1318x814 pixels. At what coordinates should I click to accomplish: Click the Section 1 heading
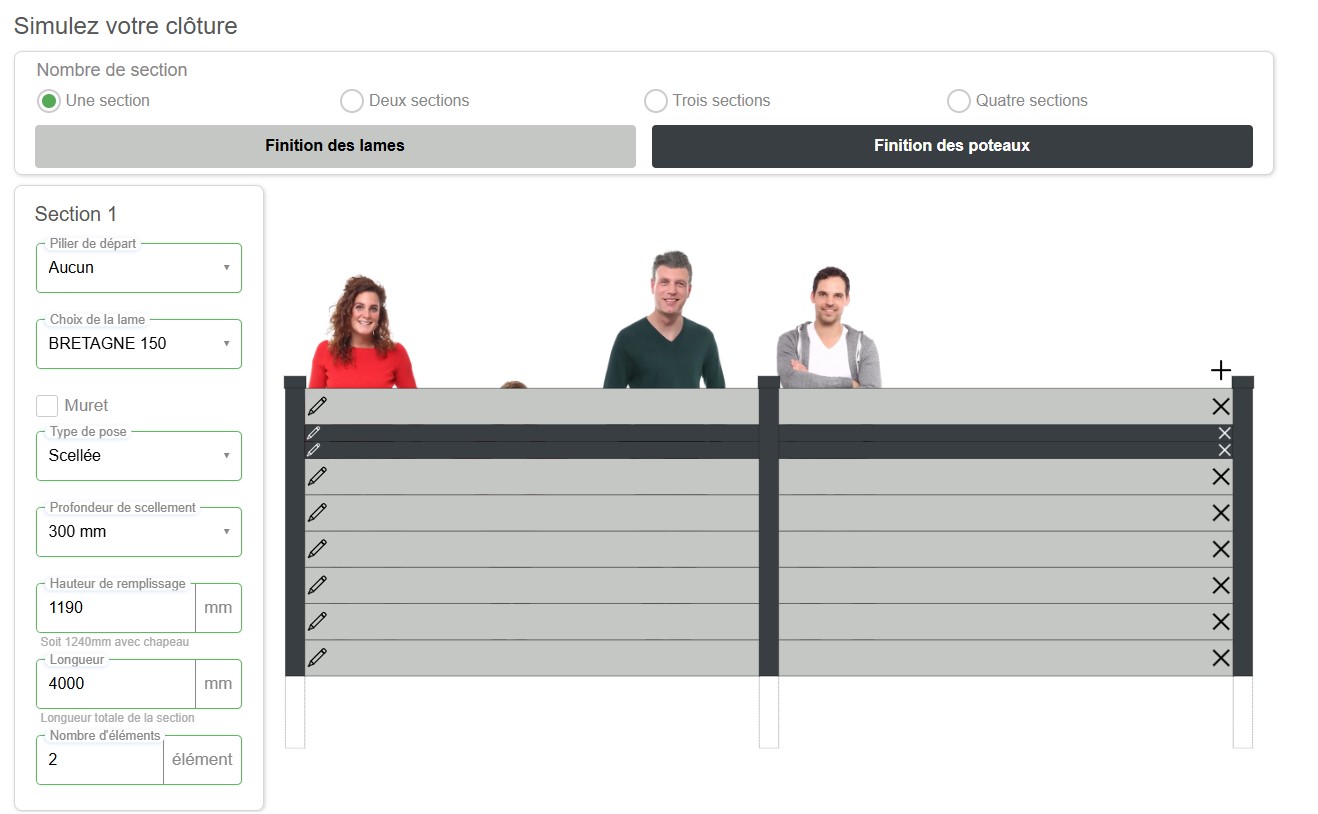click(x=76, y=214)
